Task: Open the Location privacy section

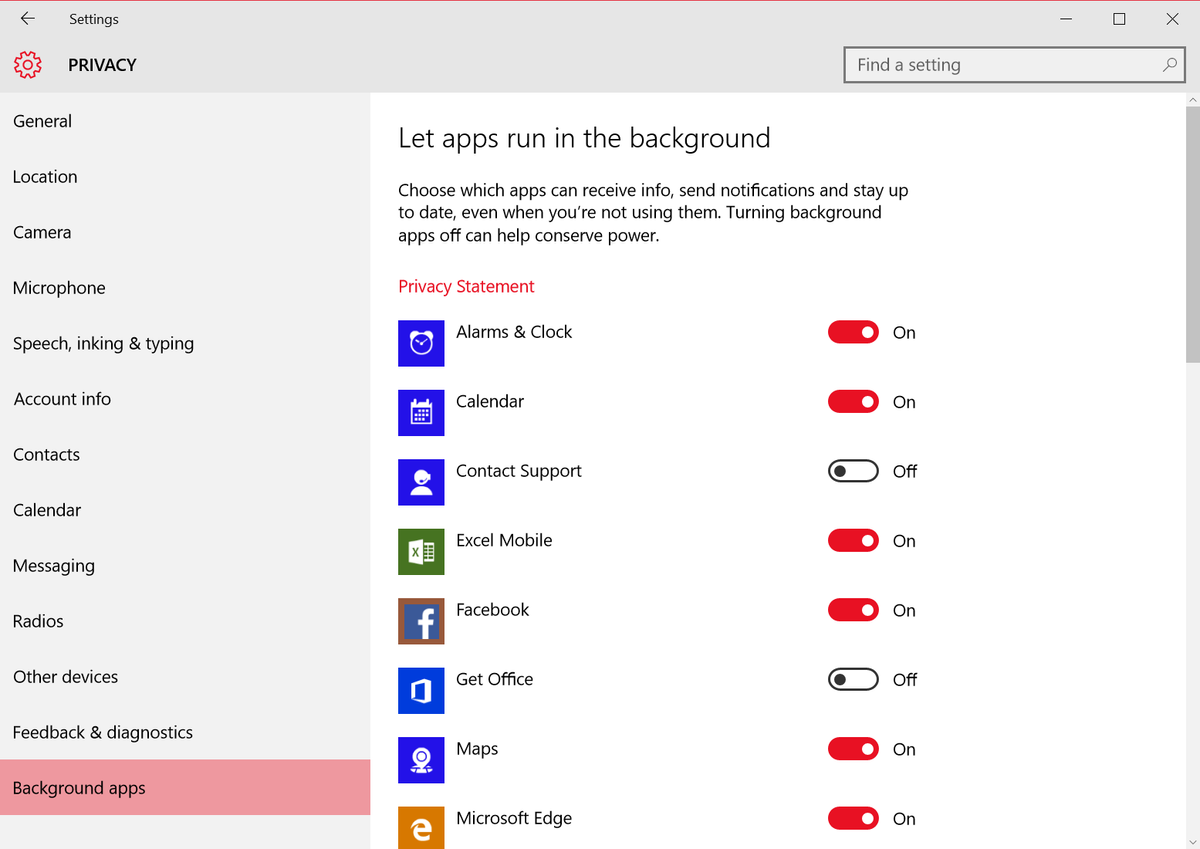Action: (45, 176)
